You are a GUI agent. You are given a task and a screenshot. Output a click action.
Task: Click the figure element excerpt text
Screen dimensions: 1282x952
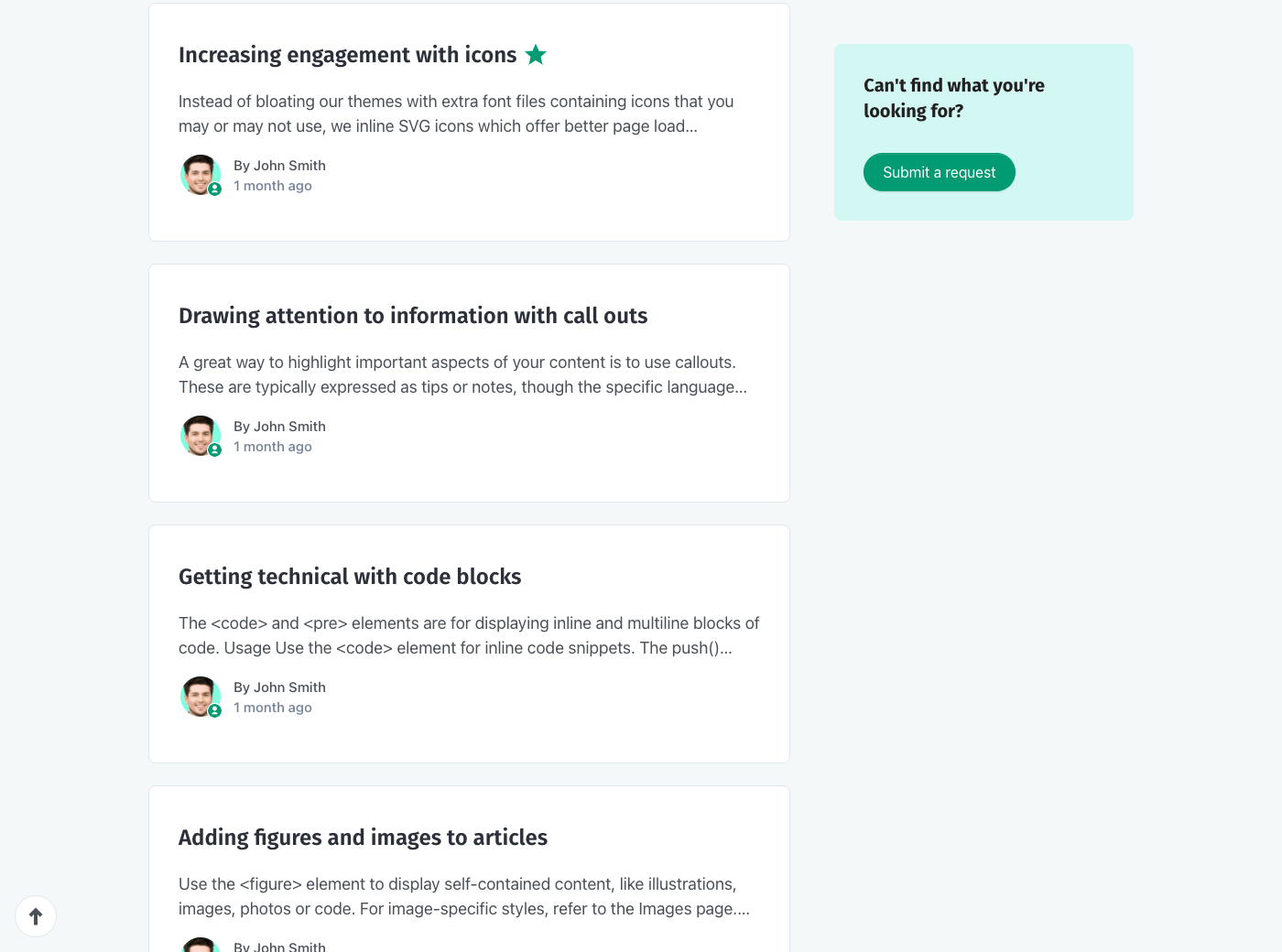click(463, 896)
